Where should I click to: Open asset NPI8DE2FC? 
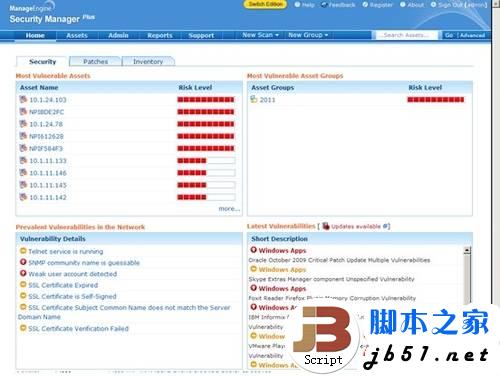47,112
